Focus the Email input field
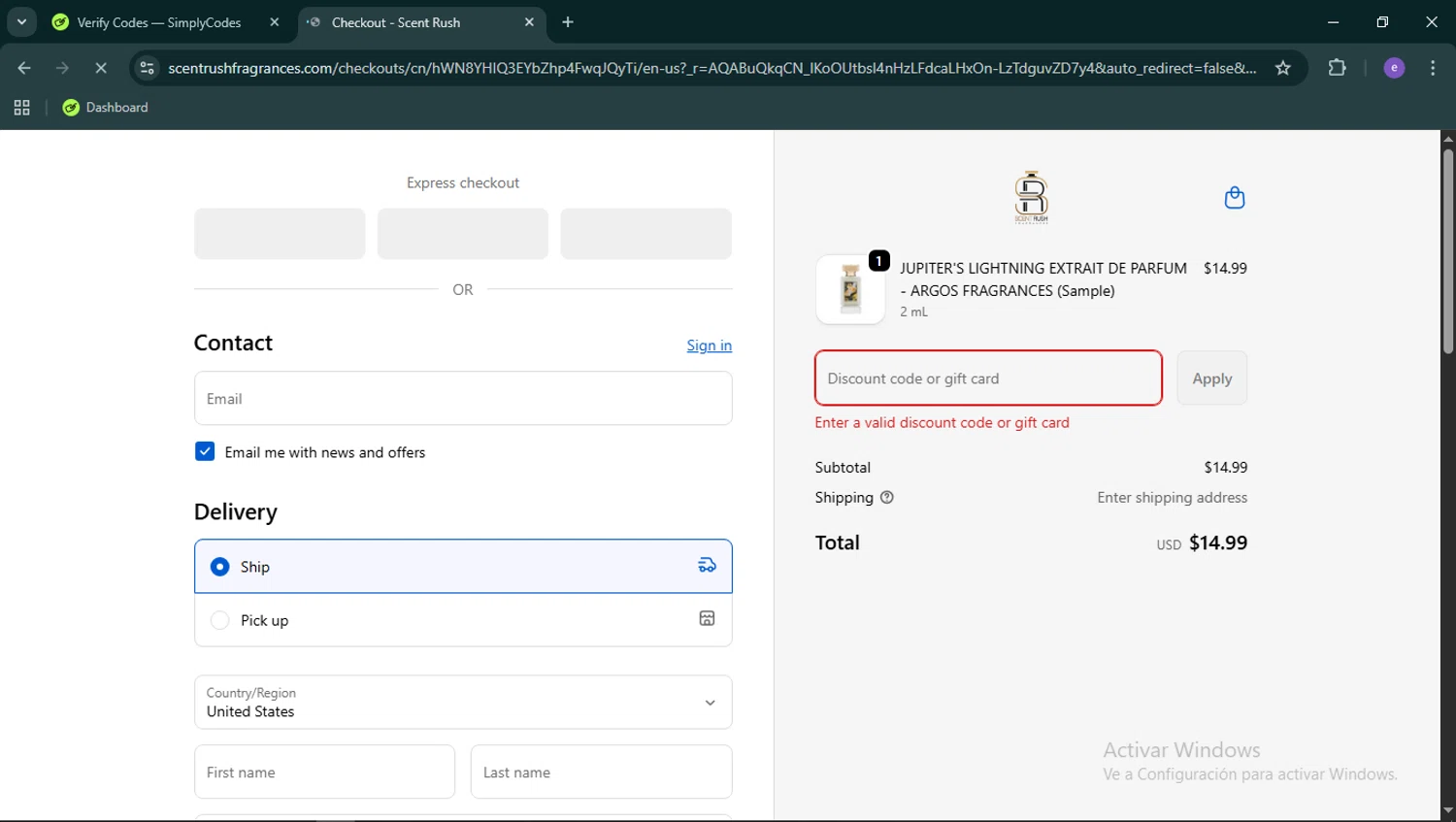This screenshot has height=822, width=1456. (463, 398)
